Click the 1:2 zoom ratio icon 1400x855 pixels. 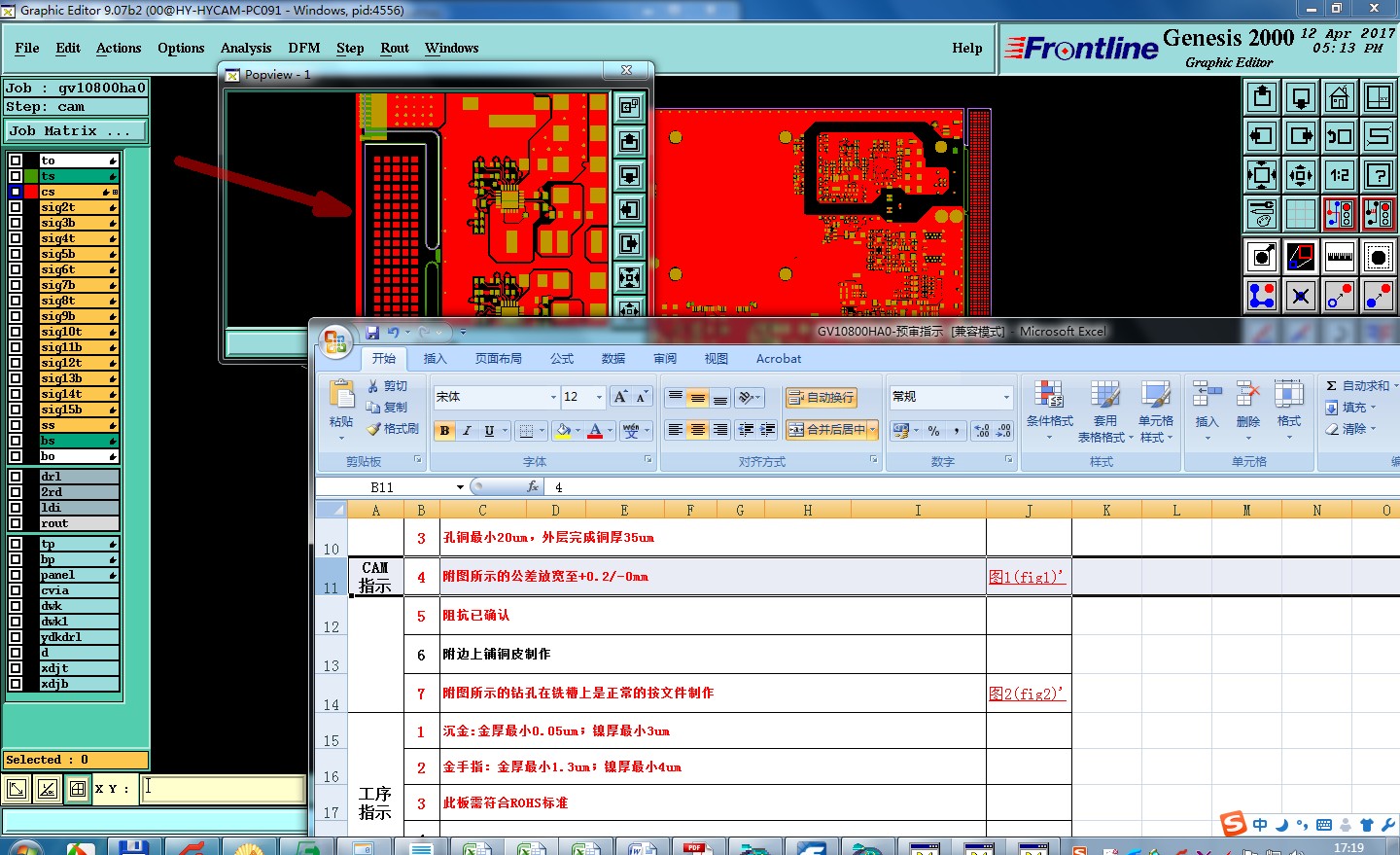(x=1340, y=175)
